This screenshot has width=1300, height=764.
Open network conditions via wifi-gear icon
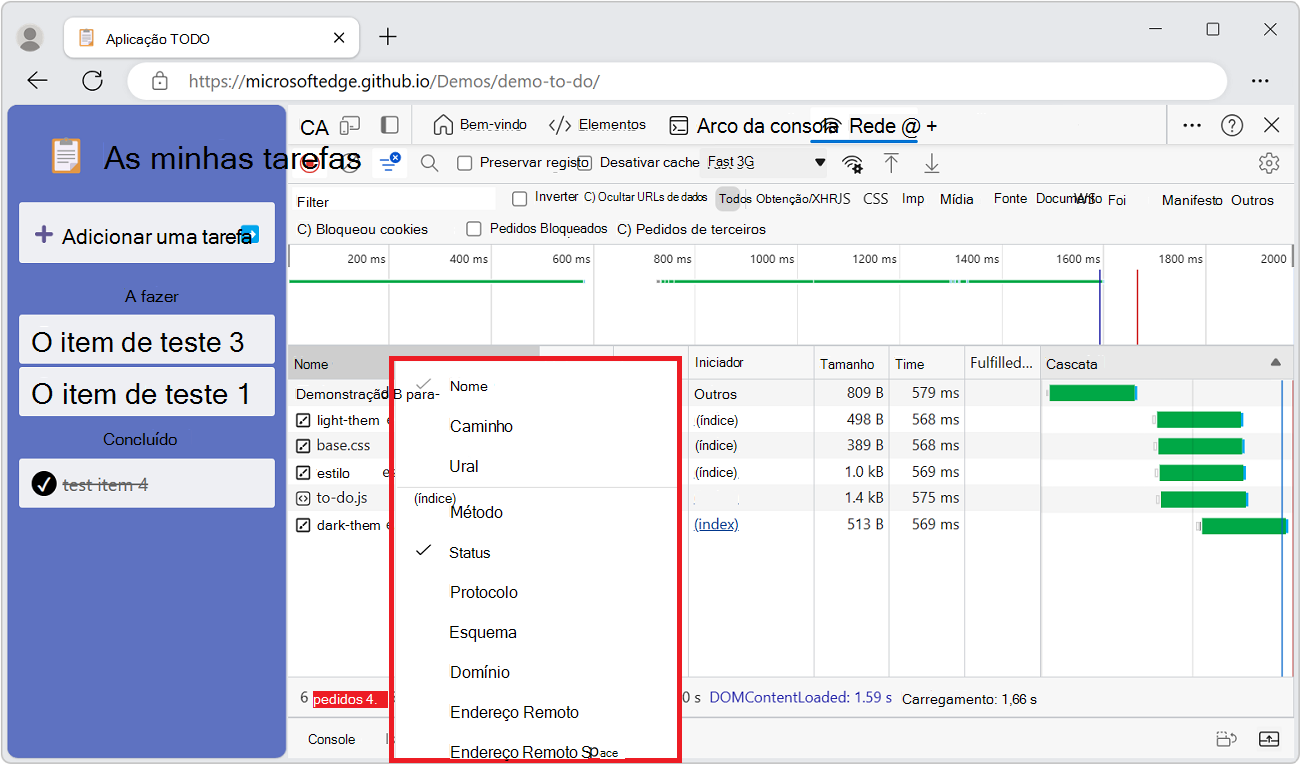pyautogui.click(x=851, y=162)
